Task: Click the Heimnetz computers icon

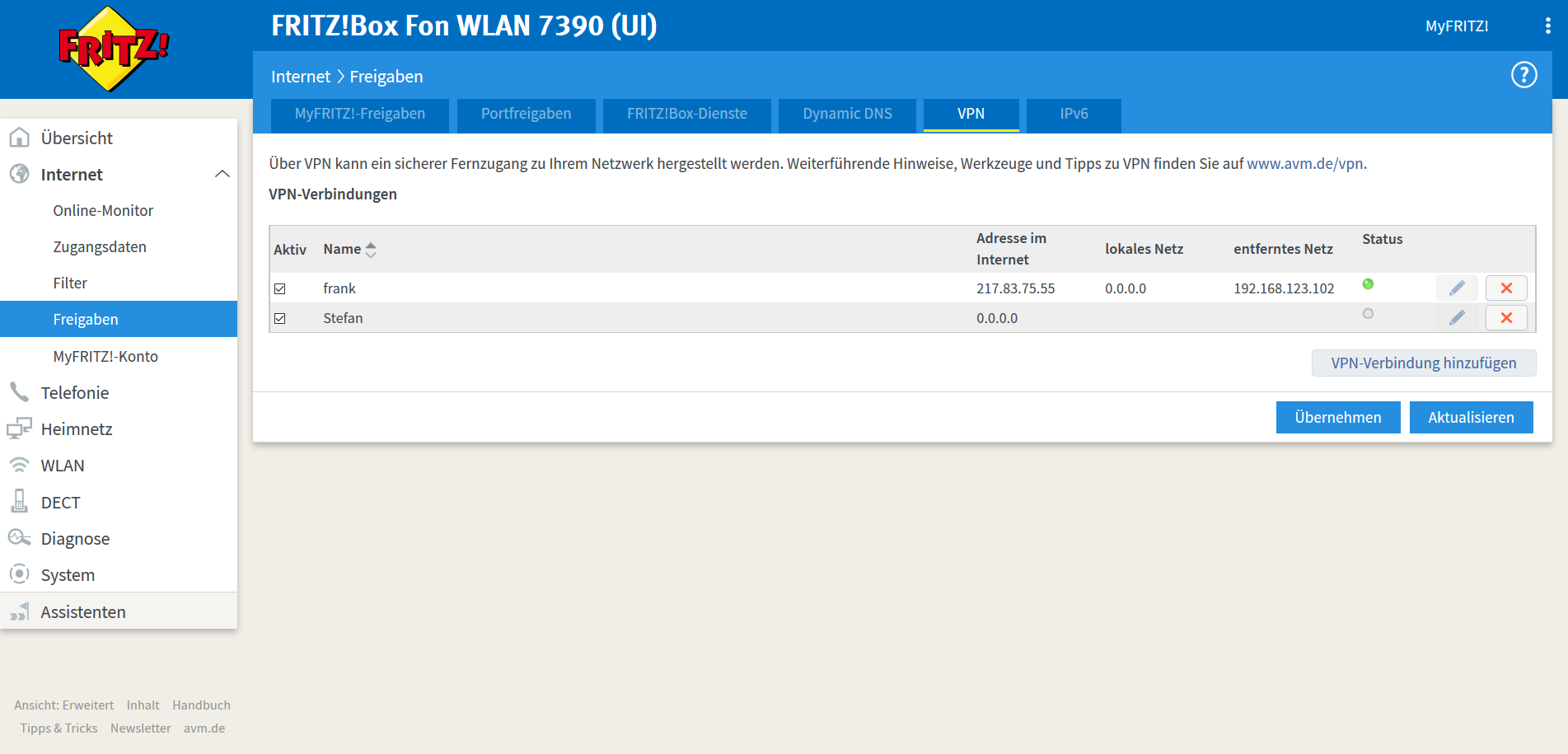Action: (x=19, y=429)
